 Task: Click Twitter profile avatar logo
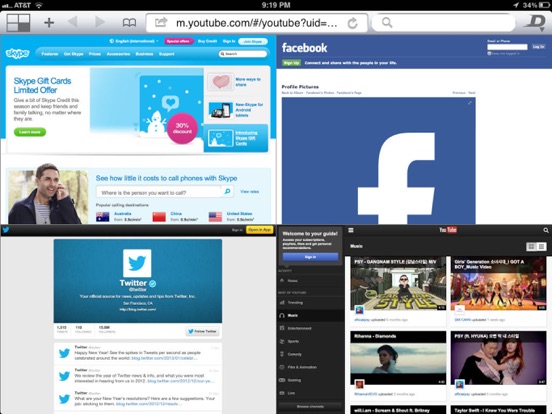(x=137, y=263)
